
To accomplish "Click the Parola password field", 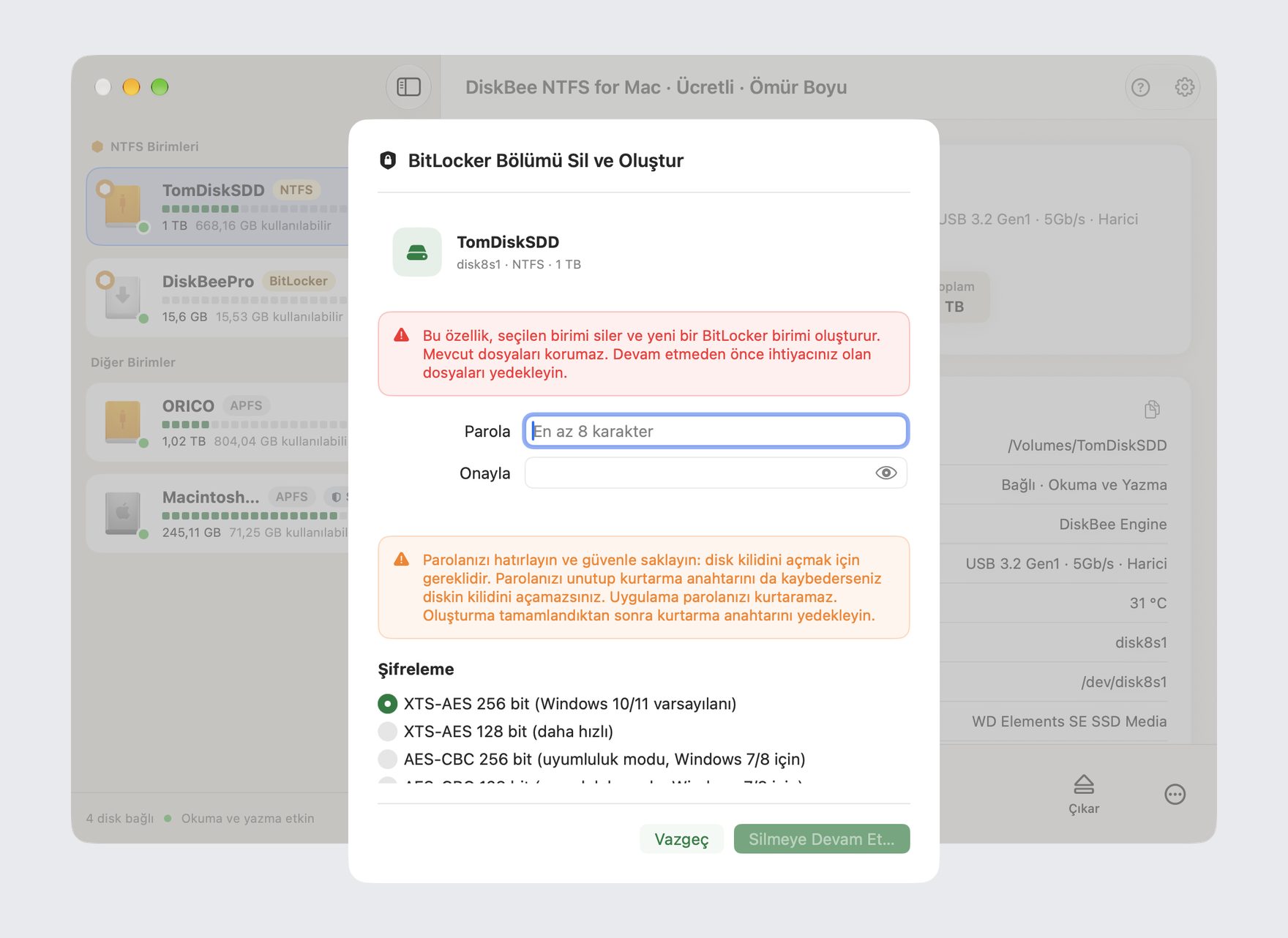I will [x=716, y=432].
